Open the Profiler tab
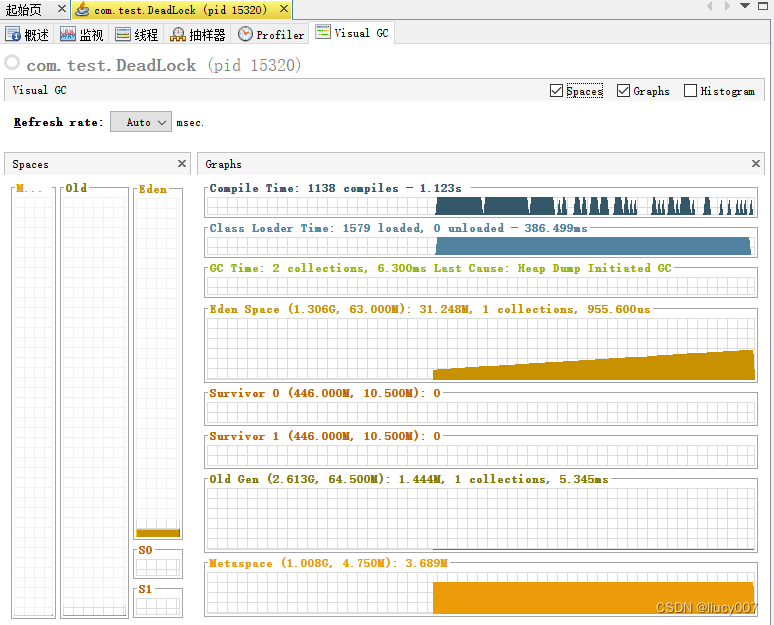This screenshot has height=625, width=774. pos(271,35)
